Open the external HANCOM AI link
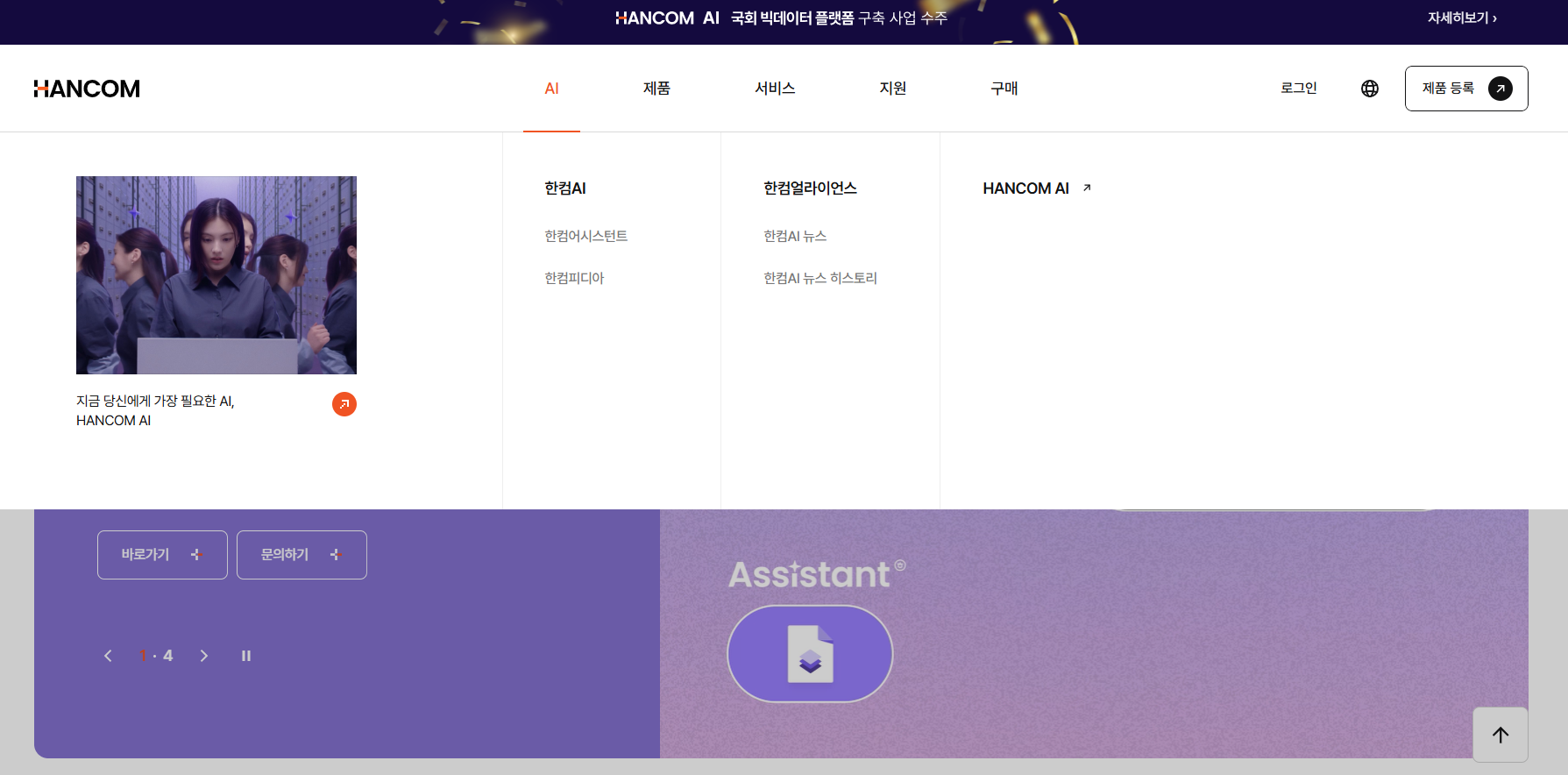The image size is (1568, 775). coord(1037,188)
